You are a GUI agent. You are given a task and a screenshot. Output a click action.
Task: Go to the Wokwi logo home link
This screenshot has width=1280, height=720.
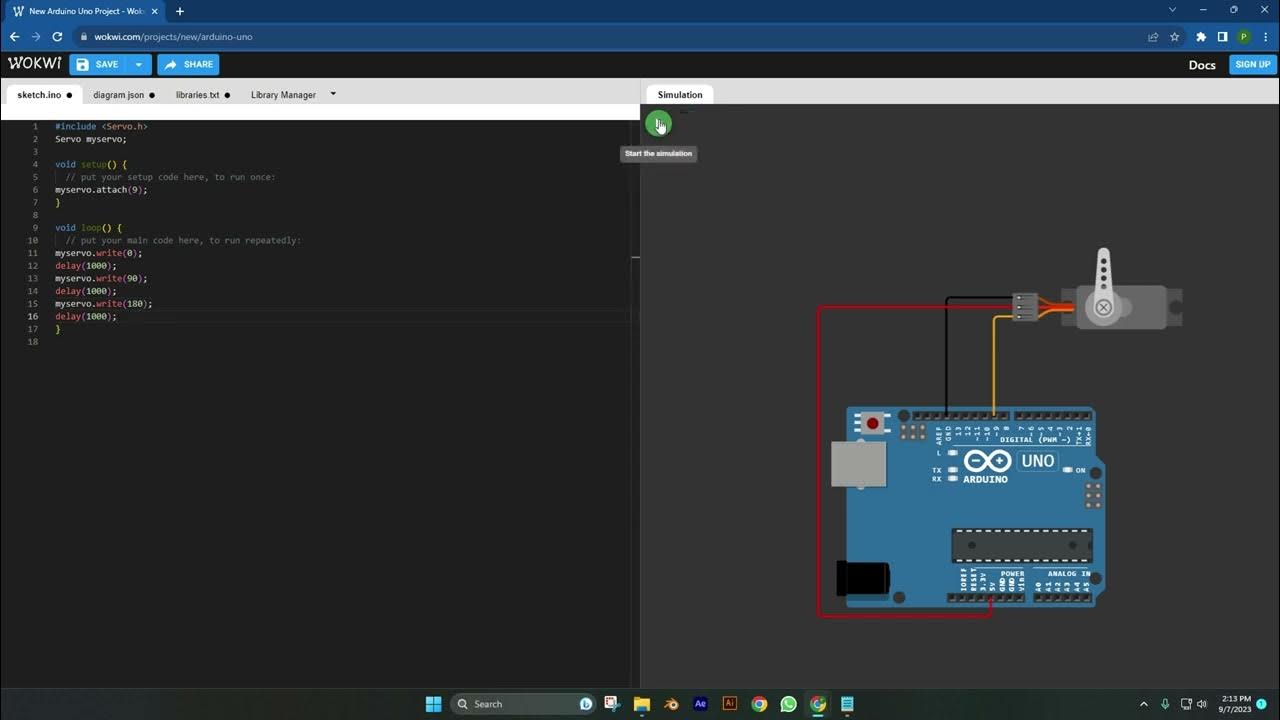tap(34, 64)
